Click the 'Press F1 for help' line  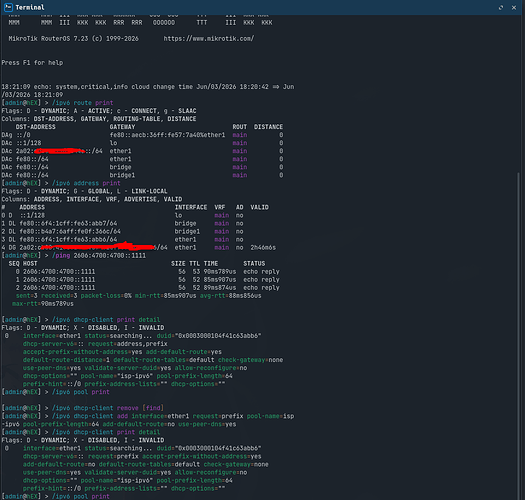[32, 63]
